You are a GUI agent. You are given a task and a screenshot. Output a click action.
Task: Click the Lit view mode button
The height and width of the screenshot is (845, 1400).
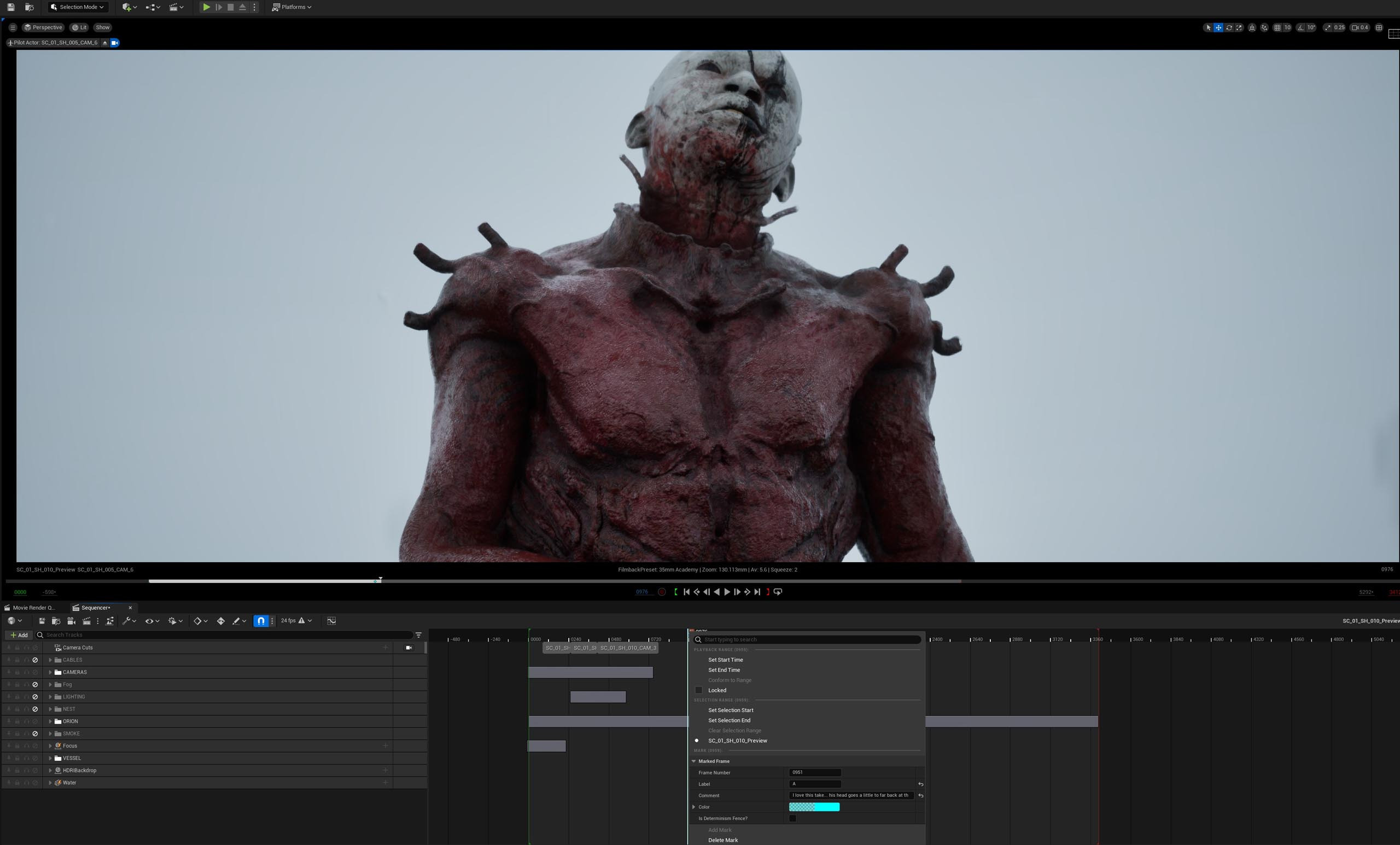[x=79, y=27]
